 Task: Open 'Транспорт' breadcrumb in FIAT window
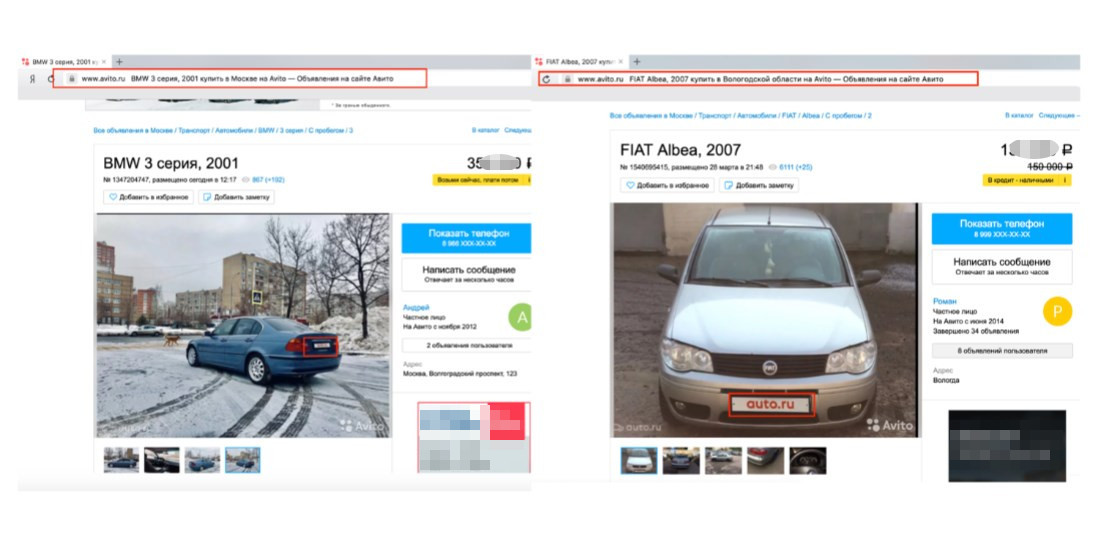(714, 116)
